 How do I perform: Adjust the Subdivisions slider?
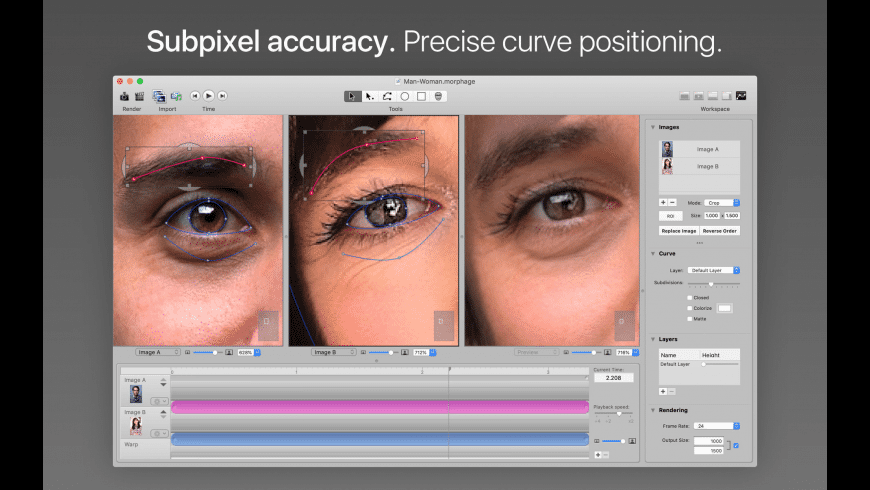coord(714,284)
